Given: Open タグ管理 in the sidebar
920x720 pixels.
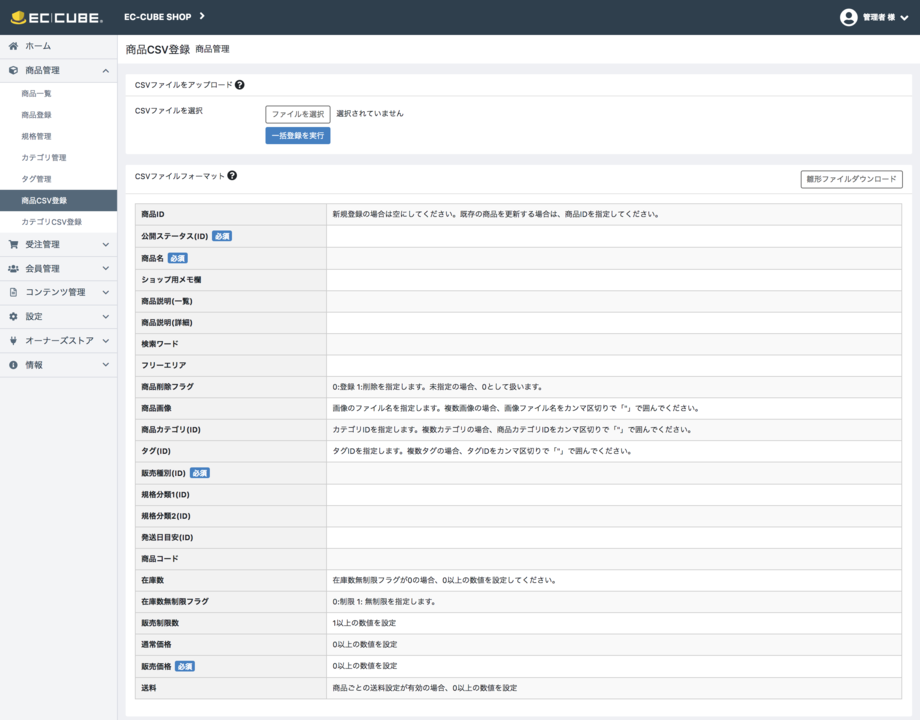Looking at the screenshot, I should click(36, 179).
